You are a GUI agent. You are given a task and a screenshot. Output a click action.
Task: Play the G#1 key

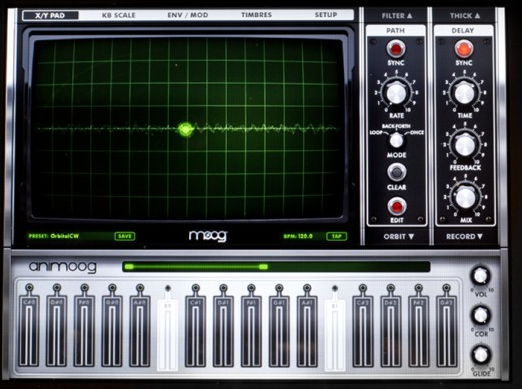coord(279,331)
